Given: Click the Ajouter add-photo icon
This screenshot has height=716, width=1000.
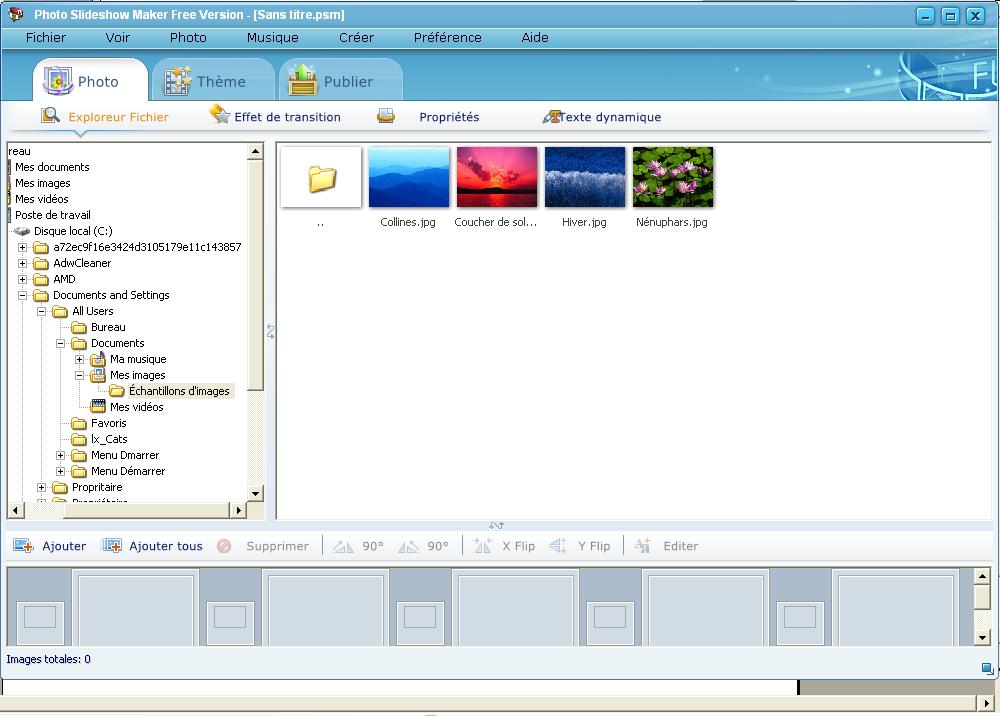Looking at the screenshot, I should click(x=23, y=546).
